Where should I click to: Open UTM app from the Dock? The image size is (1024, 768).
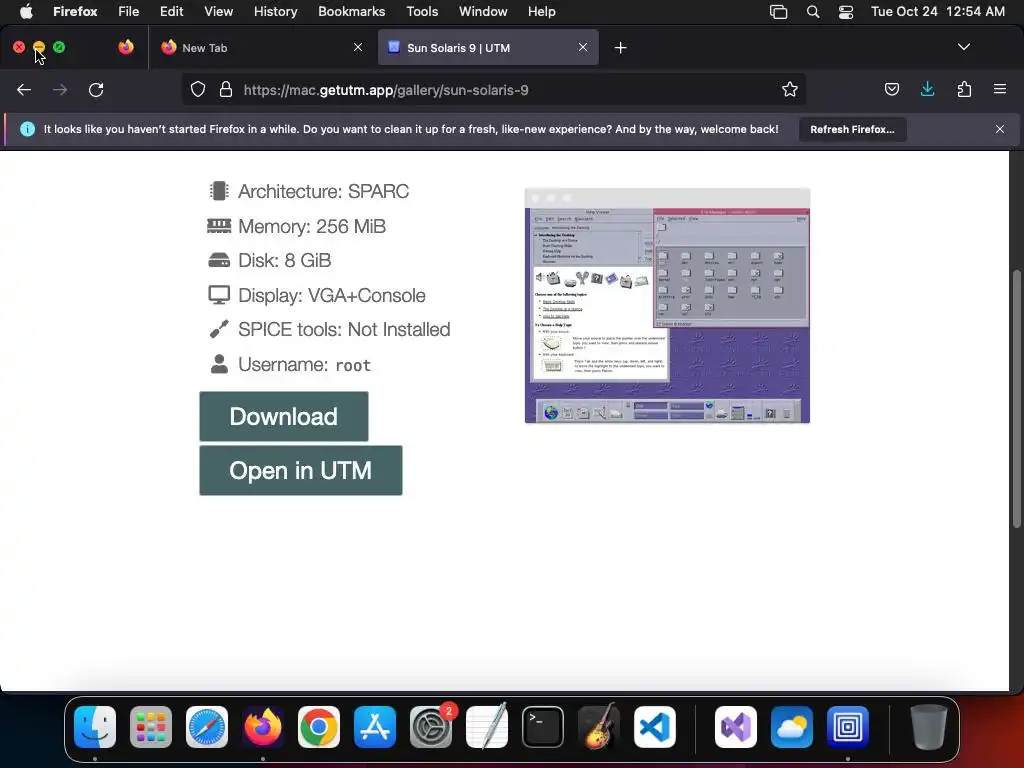[848, 727]
